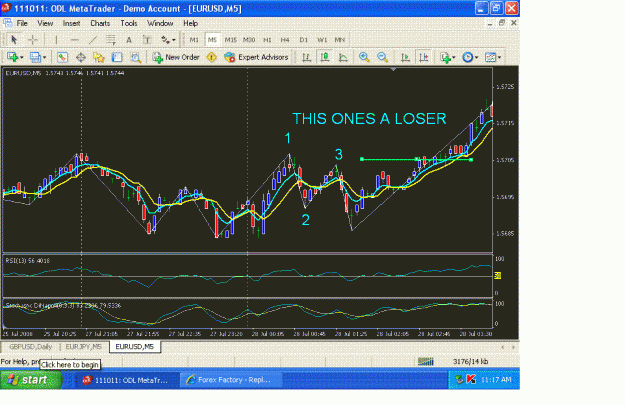Image resolution: width=625 pixels, height=405 pixels.
Task: Zoom in on the chart
Action: click(x=364, y=57)
